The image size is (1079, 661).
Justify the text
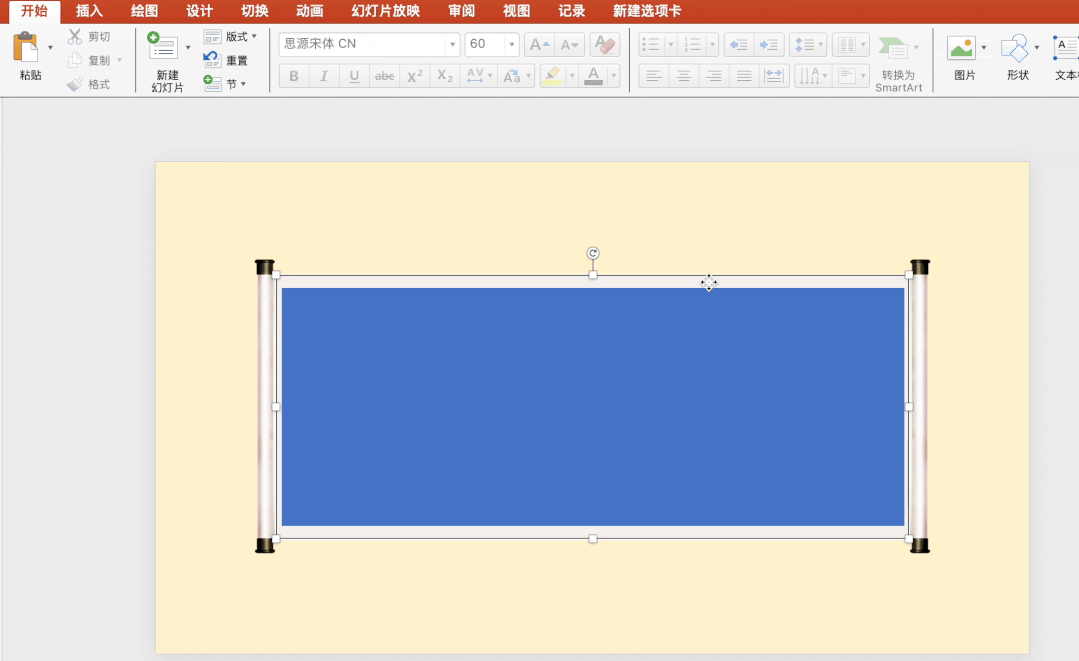744,76
